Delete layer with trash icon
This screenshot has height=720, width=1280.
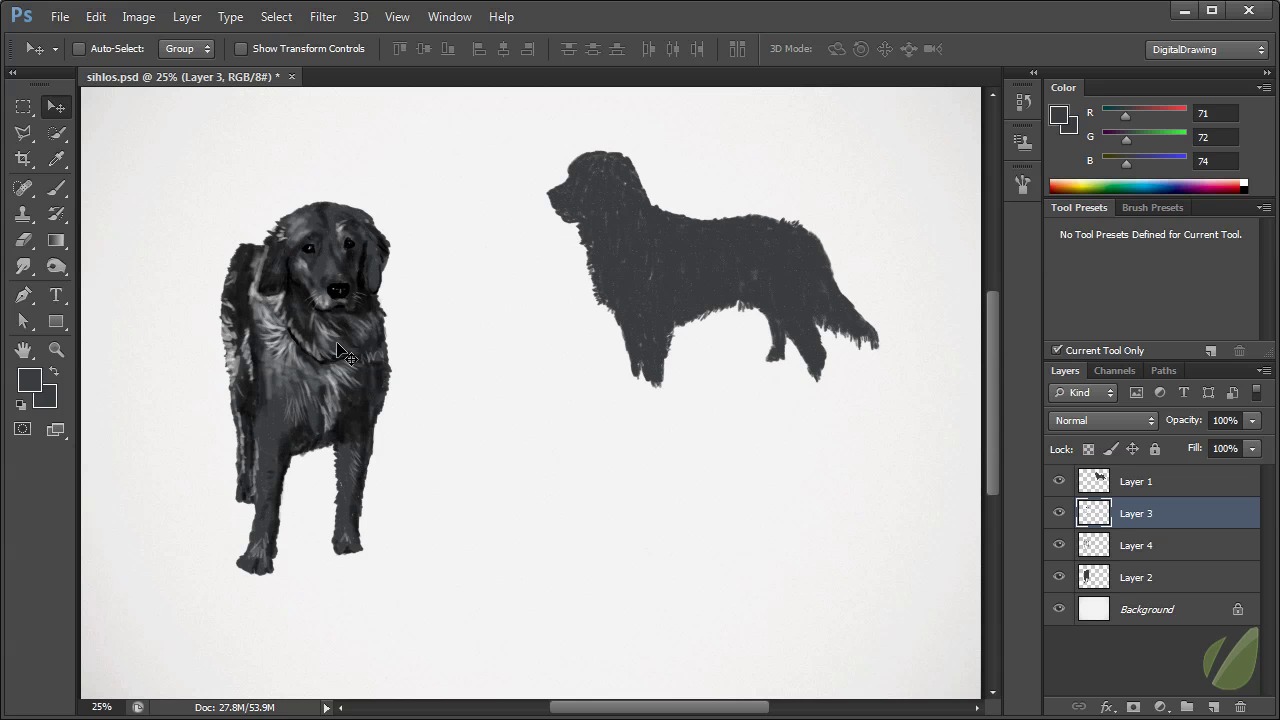1240,707
